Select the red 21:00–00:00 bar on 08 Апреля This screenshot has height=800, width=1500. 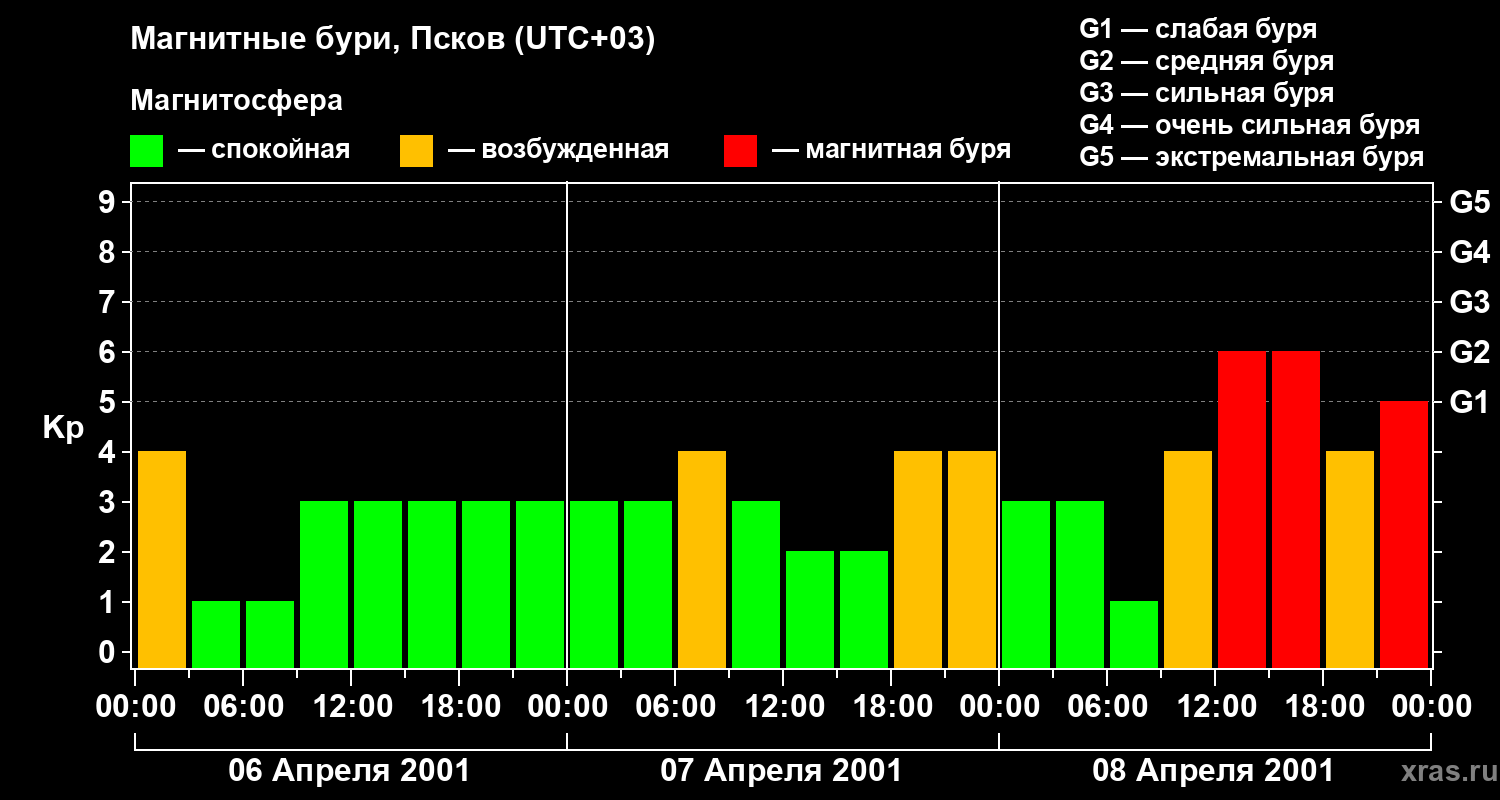tap(1404, 534)
